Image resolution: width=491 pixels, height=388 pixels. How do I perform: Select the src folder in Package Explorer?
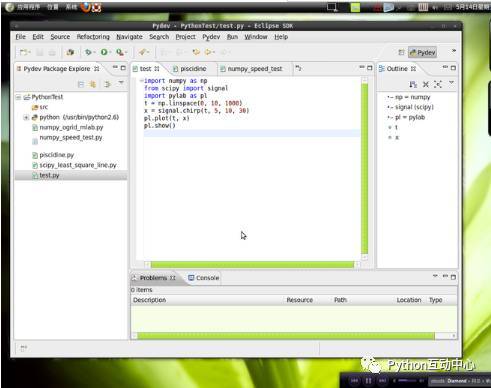tap(40, 107)
